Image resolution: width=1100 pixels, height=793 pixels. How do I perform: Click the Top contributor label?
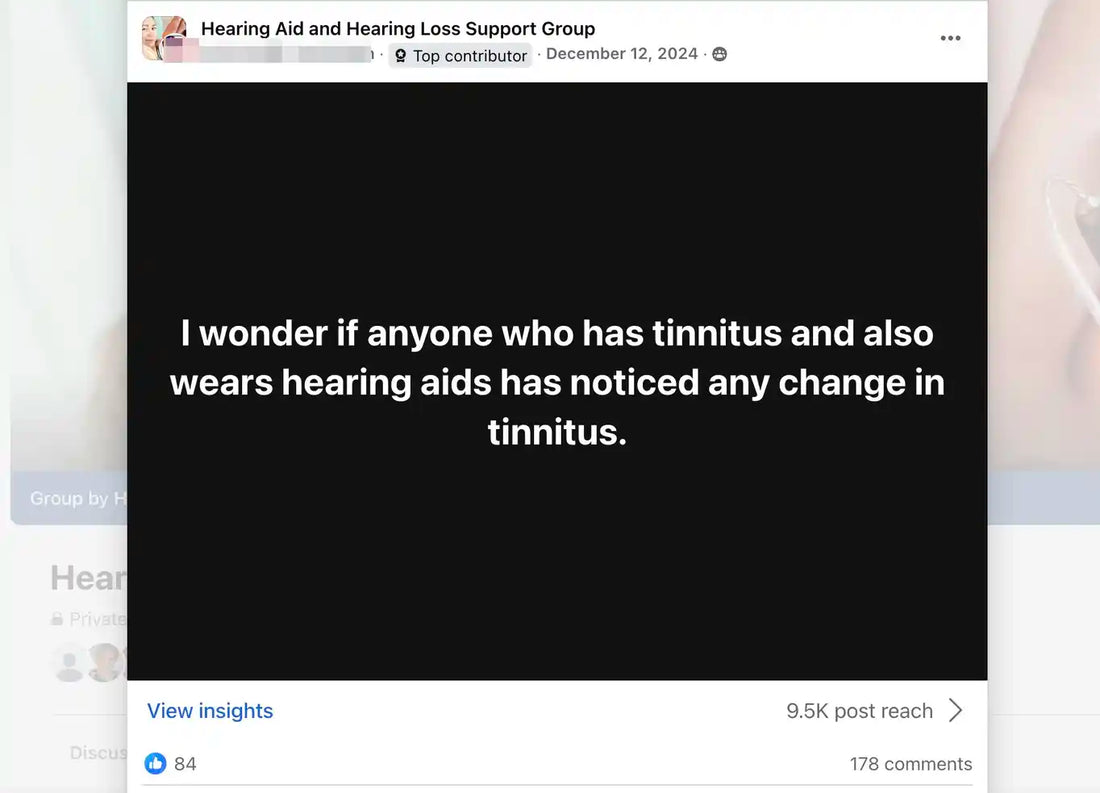coord(469,56)
